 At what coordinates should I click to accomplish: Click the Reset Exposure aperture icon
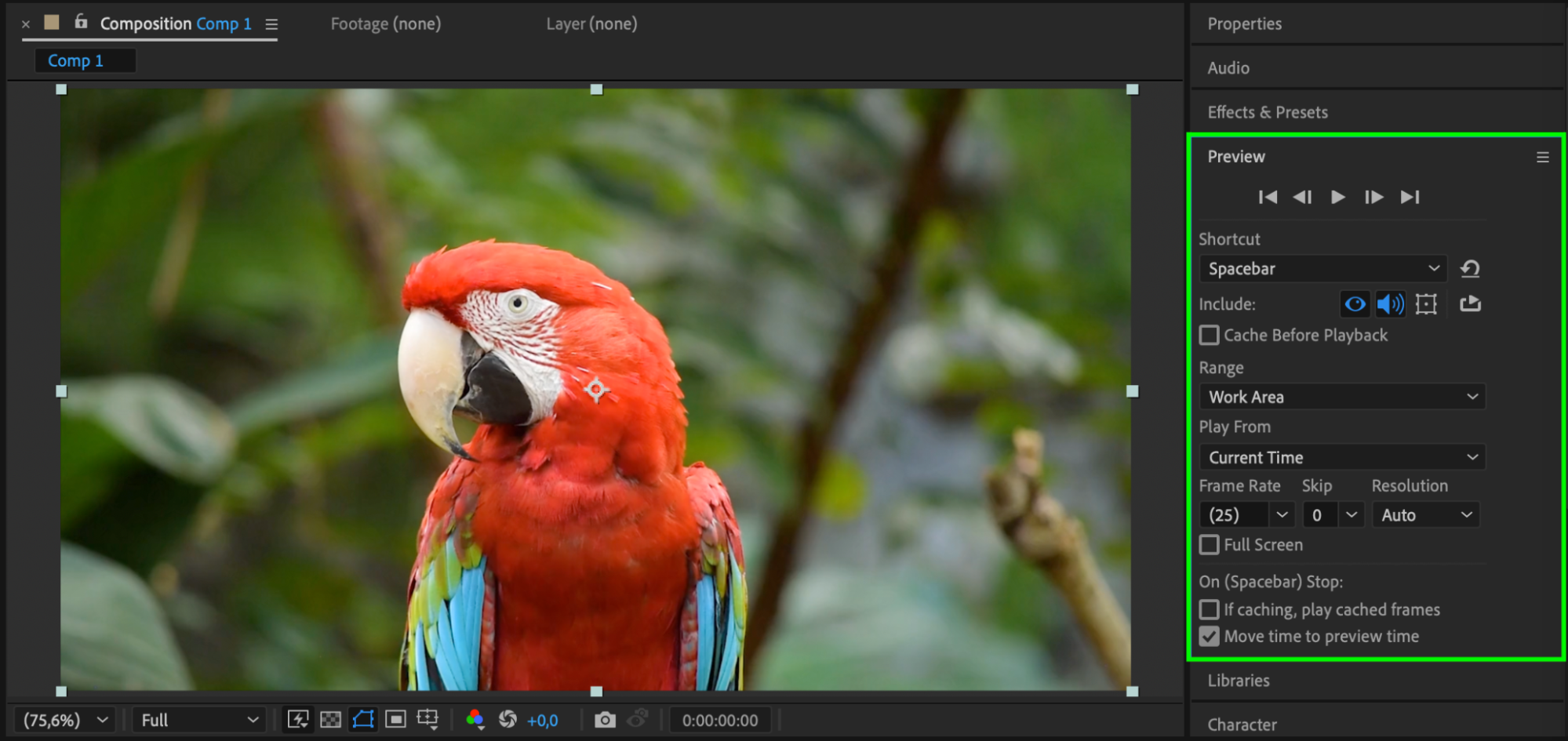[x=508, y=720]
